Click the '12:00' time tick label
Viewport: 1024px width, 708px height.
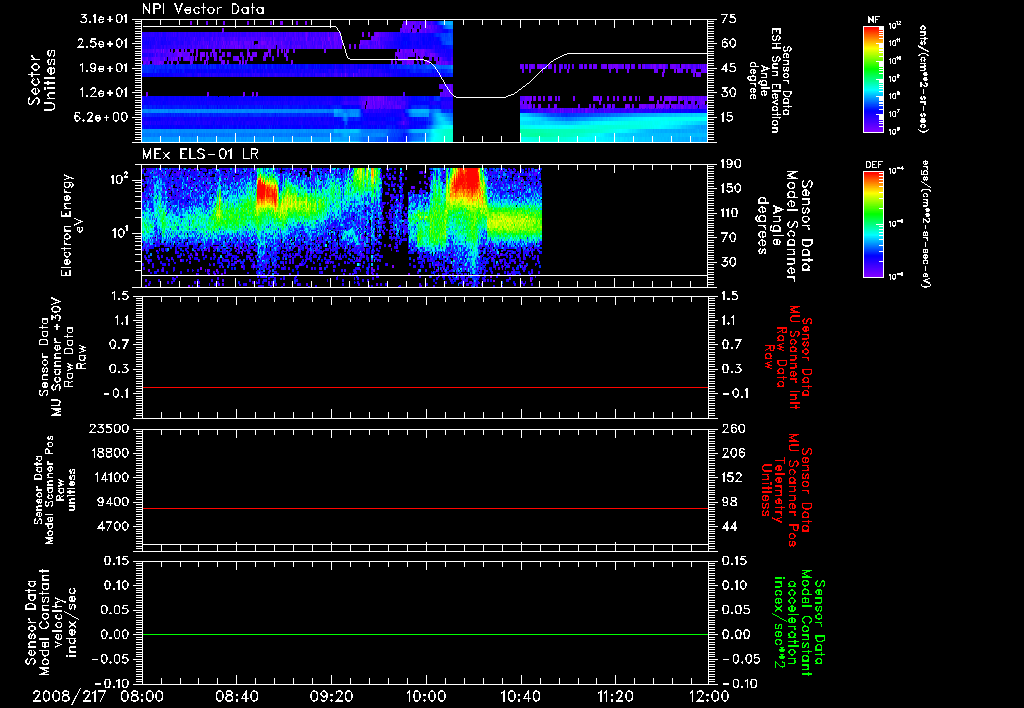click(x=709, y=696)
